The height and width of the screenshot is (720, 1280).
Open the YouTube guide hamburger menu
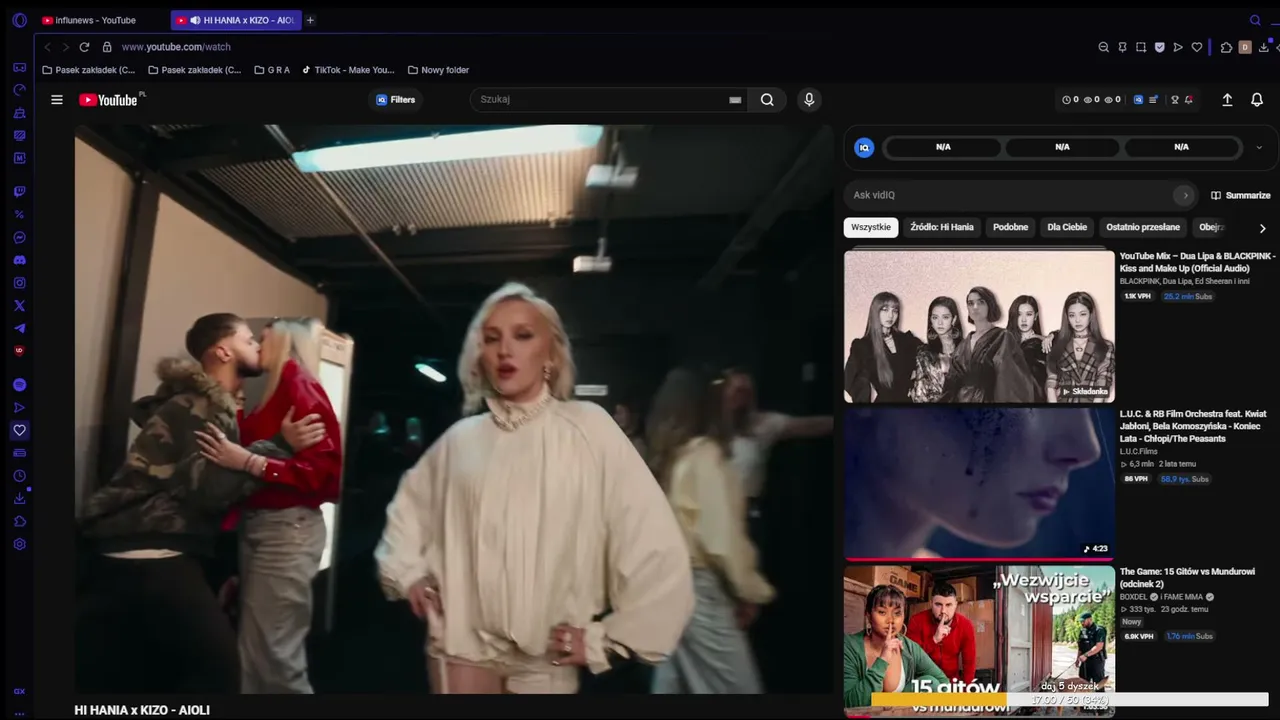(57, 100)
